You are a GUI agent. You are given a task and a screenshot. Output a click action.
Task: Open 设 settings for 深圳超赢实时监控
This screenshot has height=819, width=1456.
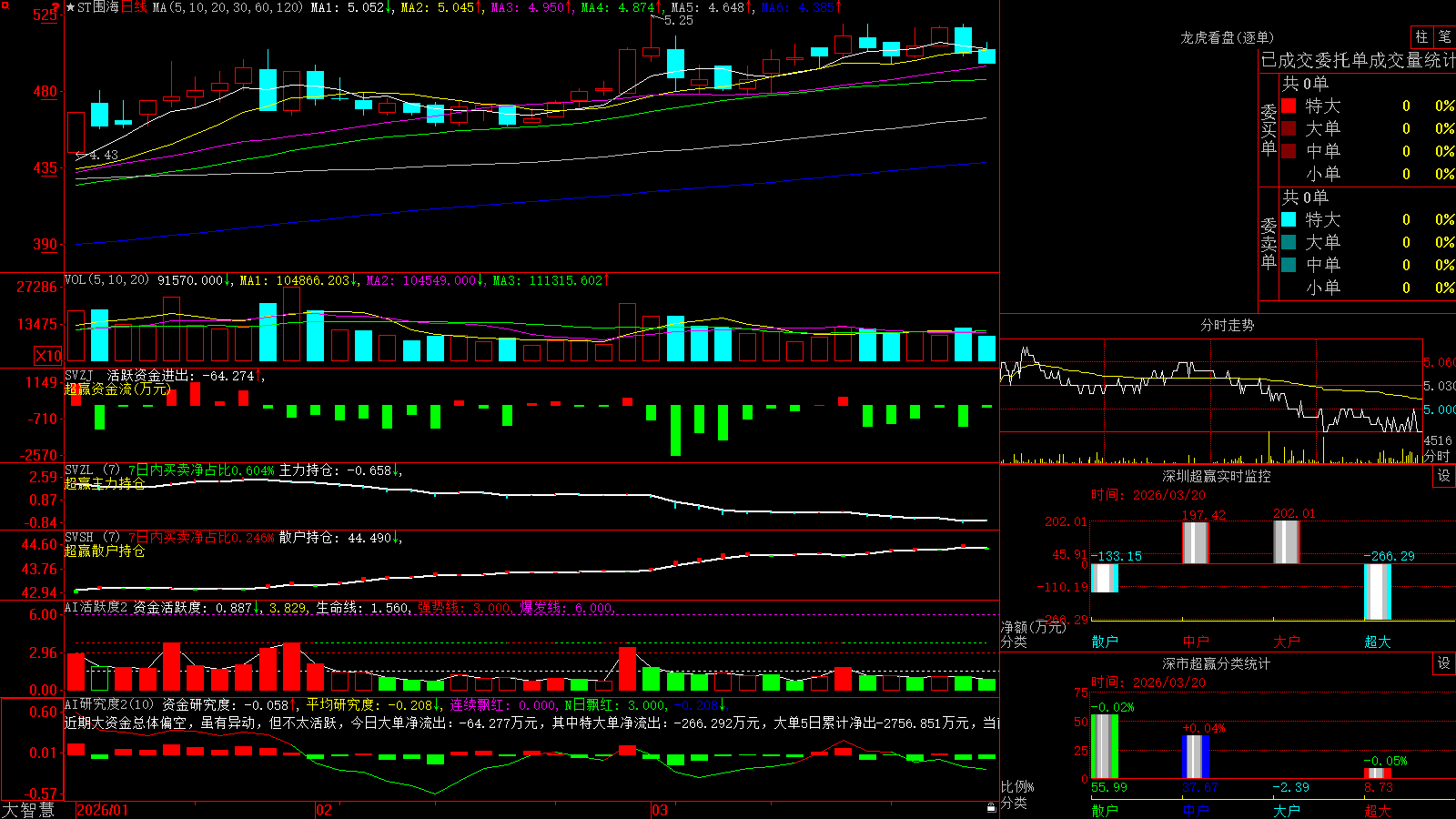(1444, 476)
